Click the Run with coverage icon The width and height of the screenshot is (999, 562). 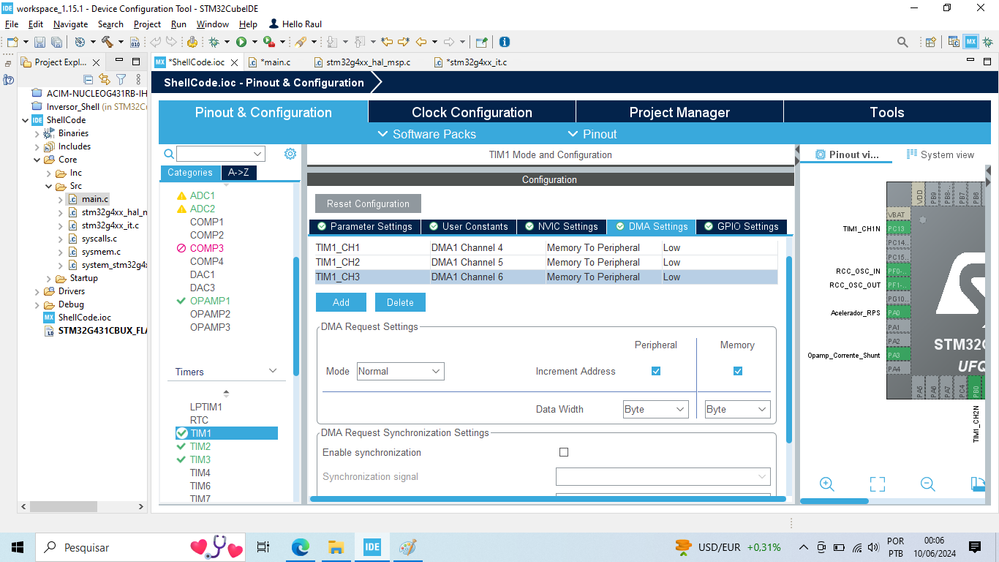click(269, 42)
